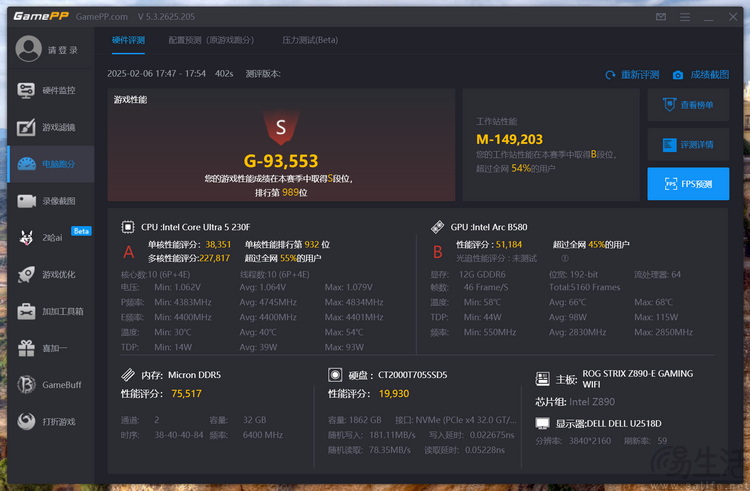Click memory name Micron DDR5
The height and width of the screenshot is (491, 750).
tap(194, 375)
